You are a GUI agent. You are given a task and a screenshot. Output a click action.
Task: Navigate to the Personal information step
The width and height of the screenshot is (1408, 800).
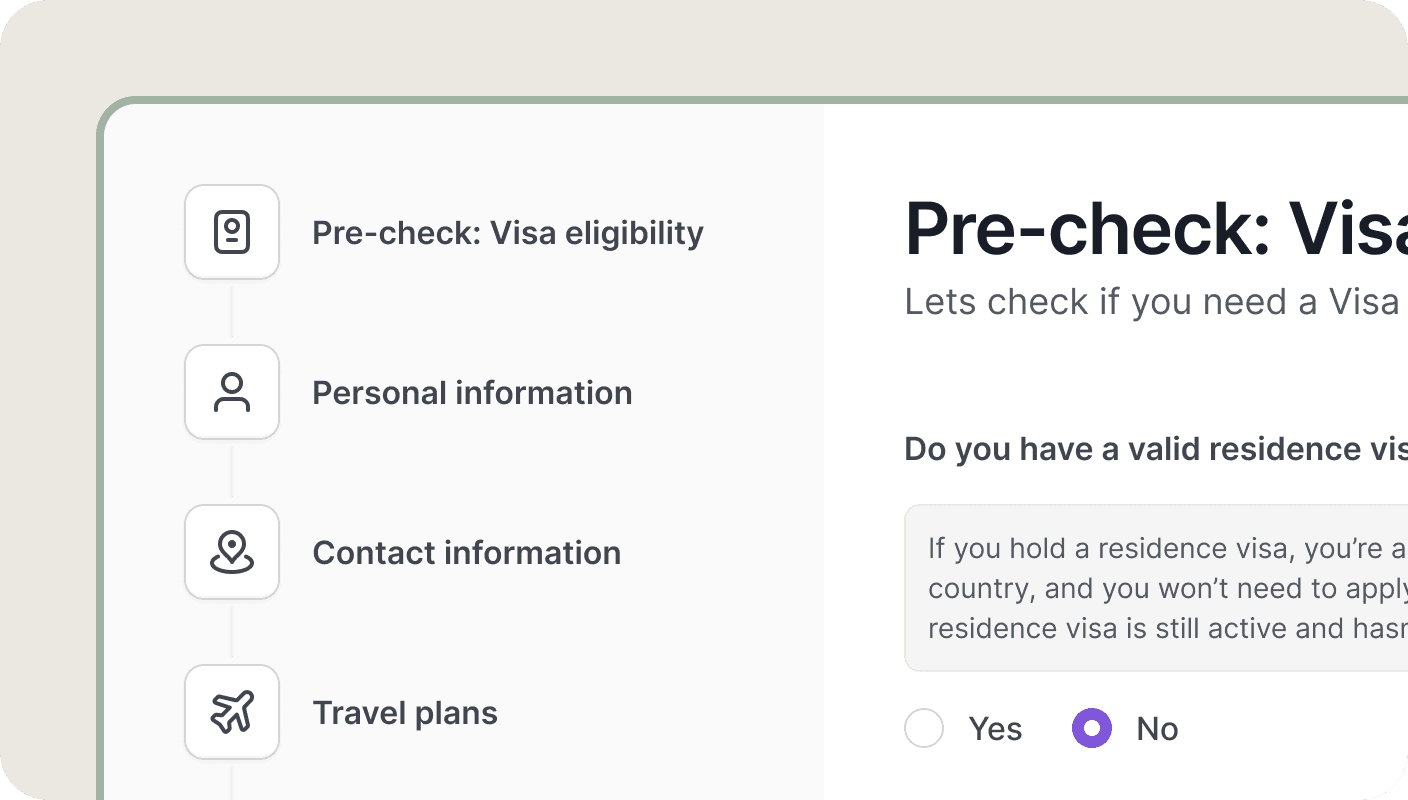[x=472, y=392]
